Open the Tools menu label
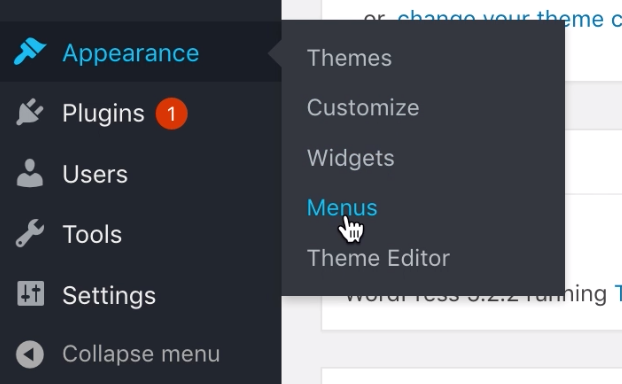This screenshot has width=622, height=384. point(92,234)
